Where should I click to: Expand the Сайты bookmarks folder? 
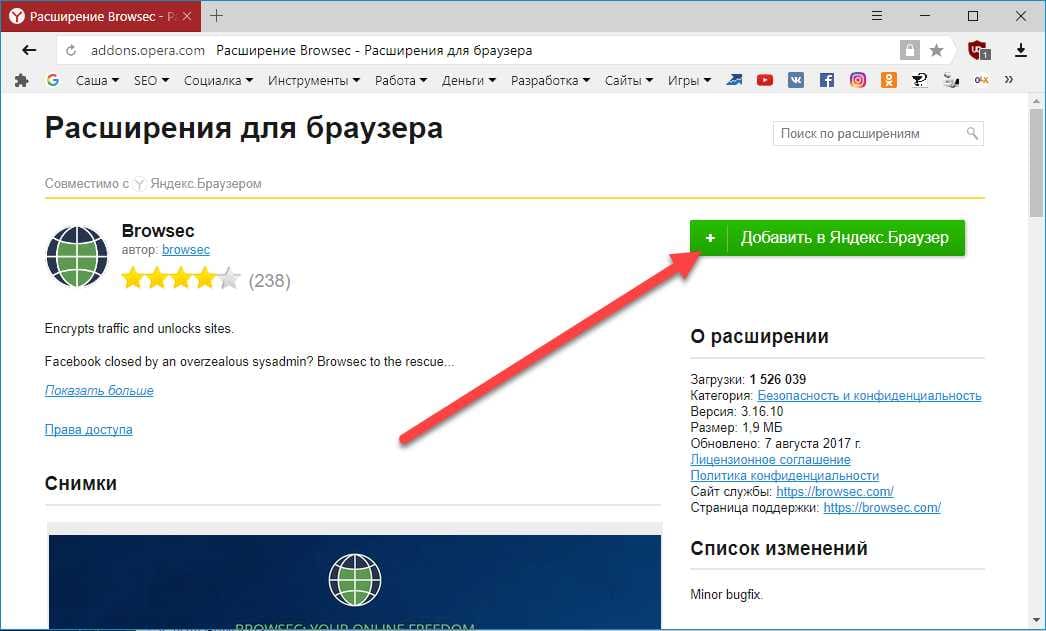pos(628,81)
